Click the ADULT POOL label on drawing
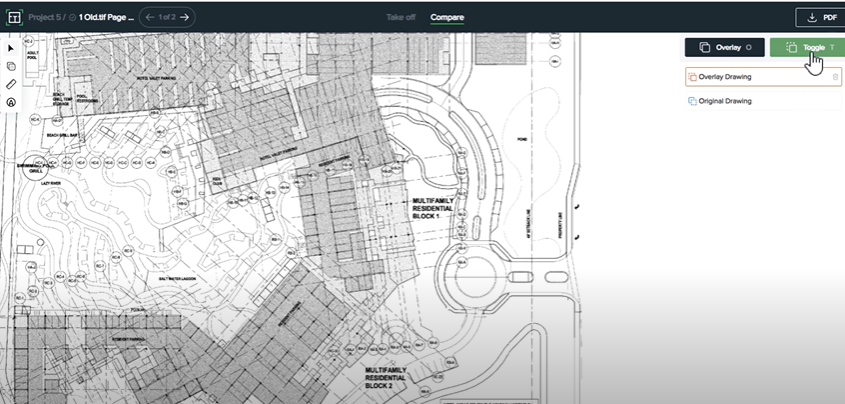Image resolution: width=845 pixels, height=404 pixels. pyautogui.click(x=32, y=54)
